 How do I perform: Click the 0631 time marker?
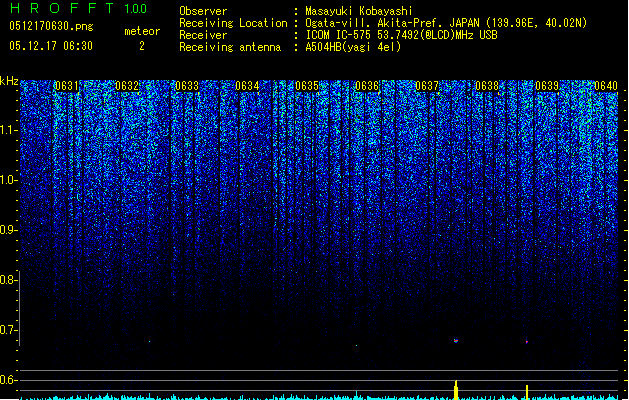click(x=67, y=86)
